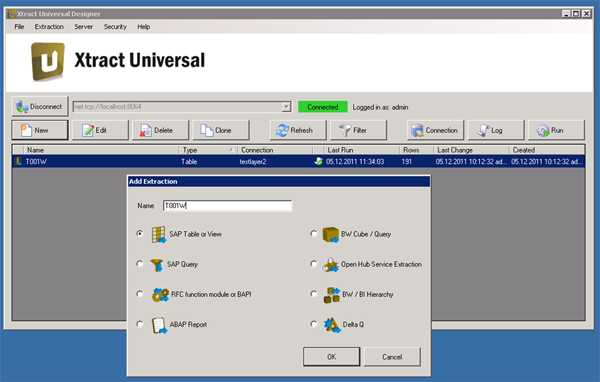This screenshot has height=382, width=600.
Task: Click the Last Run column header
Action: click(x=362, y=150)
